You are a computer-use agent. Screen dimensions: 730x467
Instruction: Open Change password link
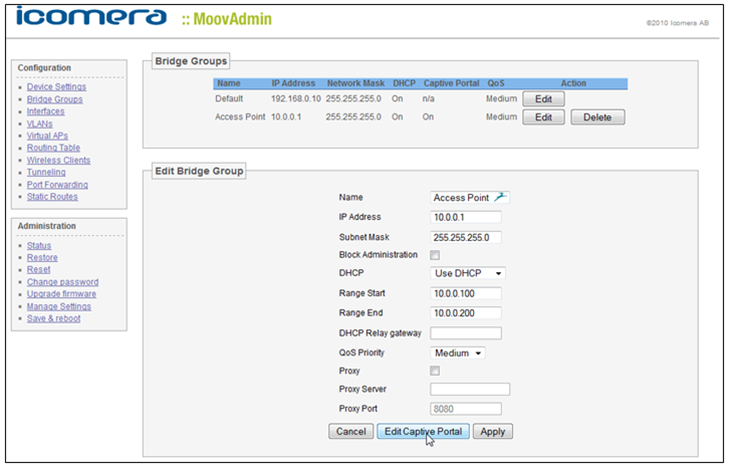[62, 282]
